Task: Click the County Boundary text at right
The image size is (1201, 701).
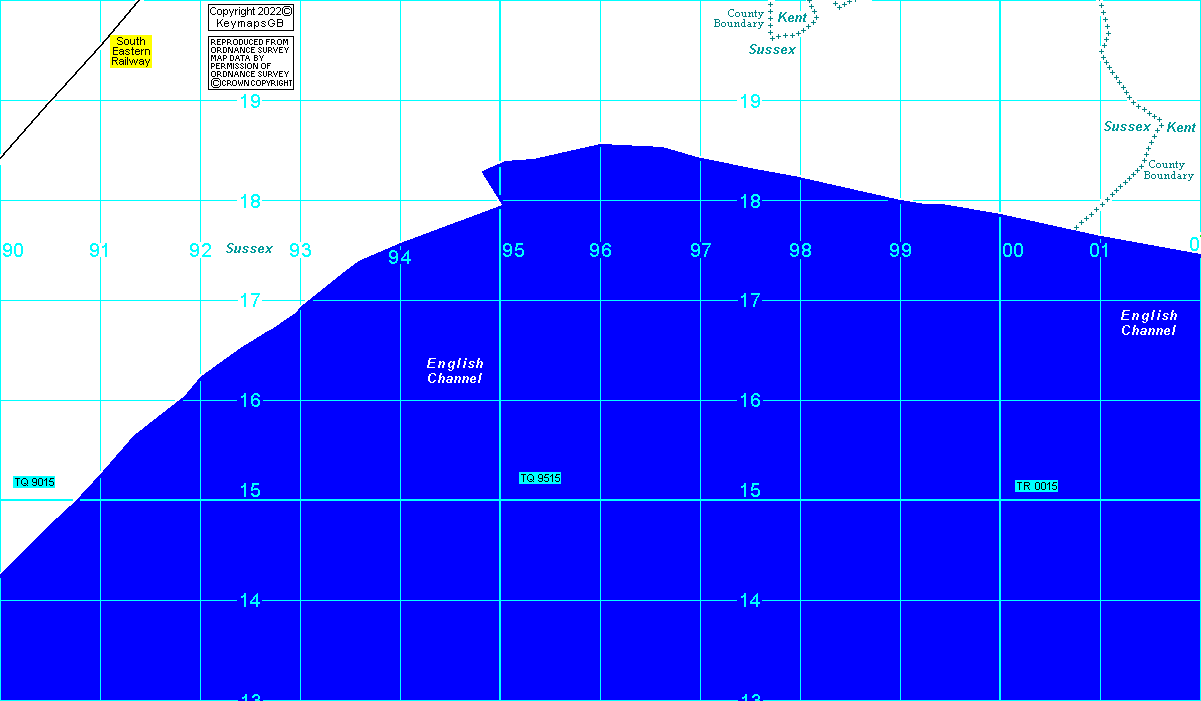Action: coord(1168,170)
